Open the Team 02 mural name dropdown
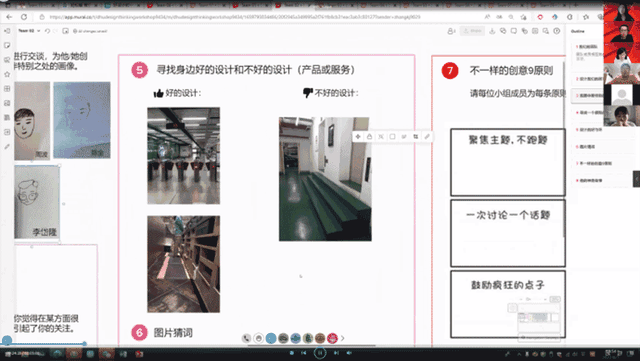This screenshot has height=361, width=640. (x=29, y=31)
